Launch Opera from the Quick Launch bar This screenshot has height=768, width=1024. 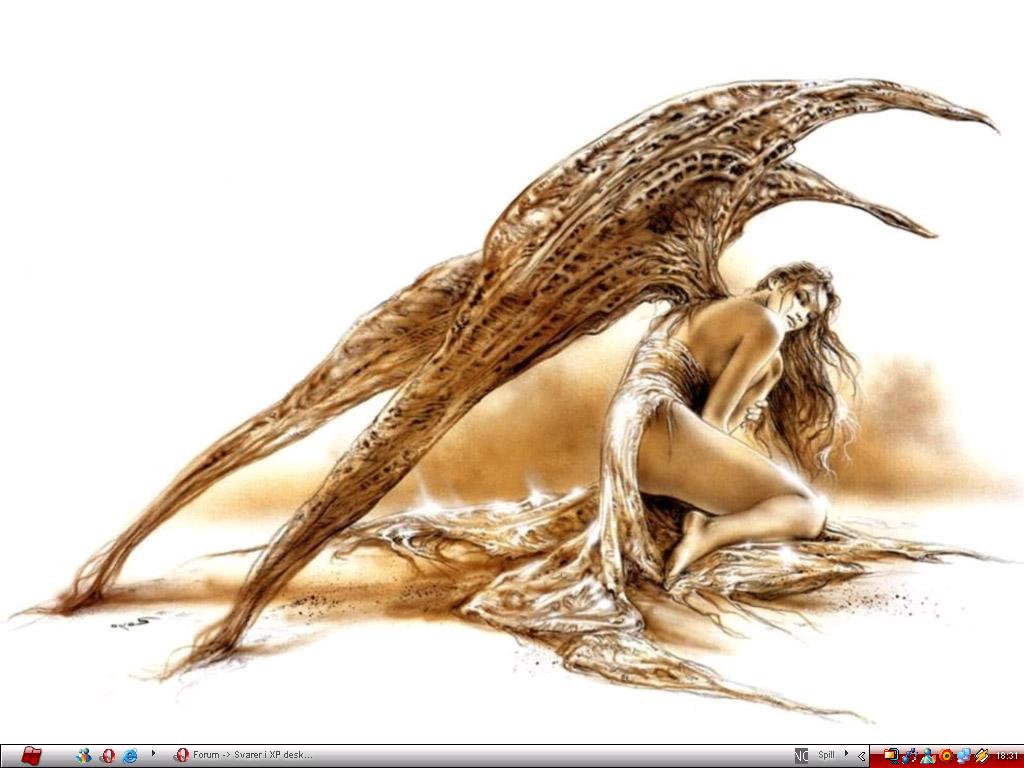(108, 756)
